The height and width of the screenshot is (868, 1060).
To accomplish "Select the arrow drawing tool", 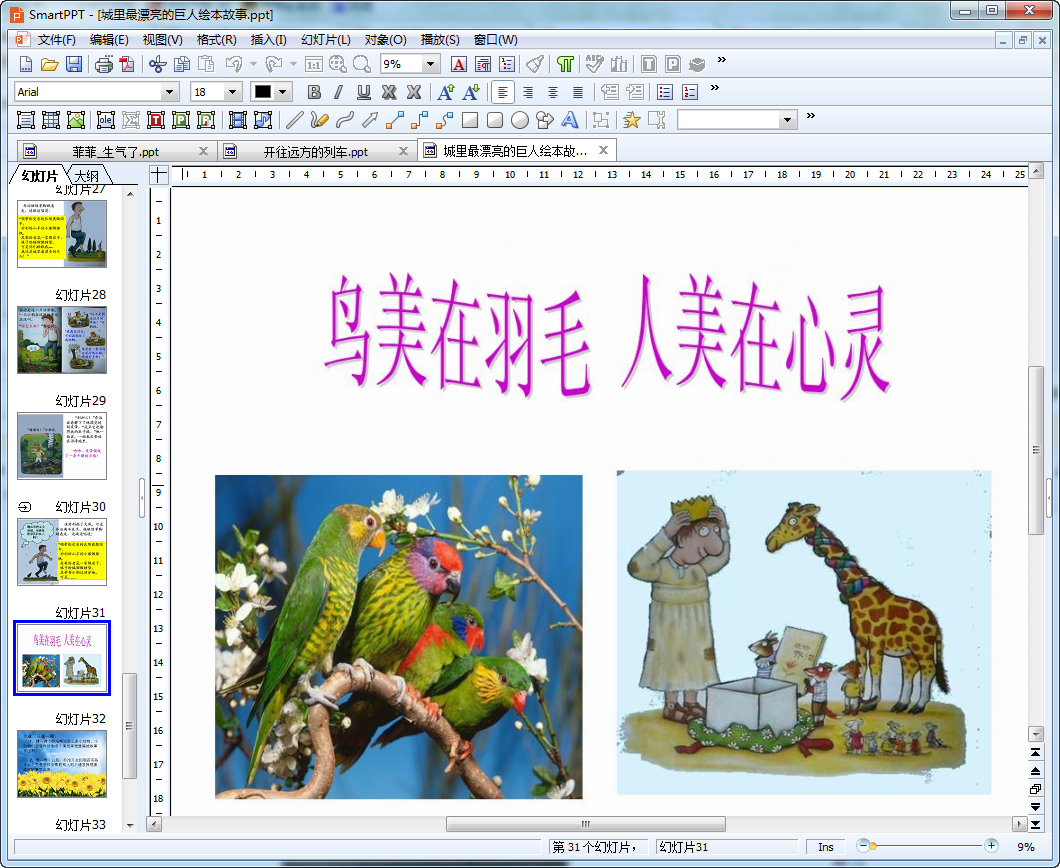I will click(x=370, y=120).
